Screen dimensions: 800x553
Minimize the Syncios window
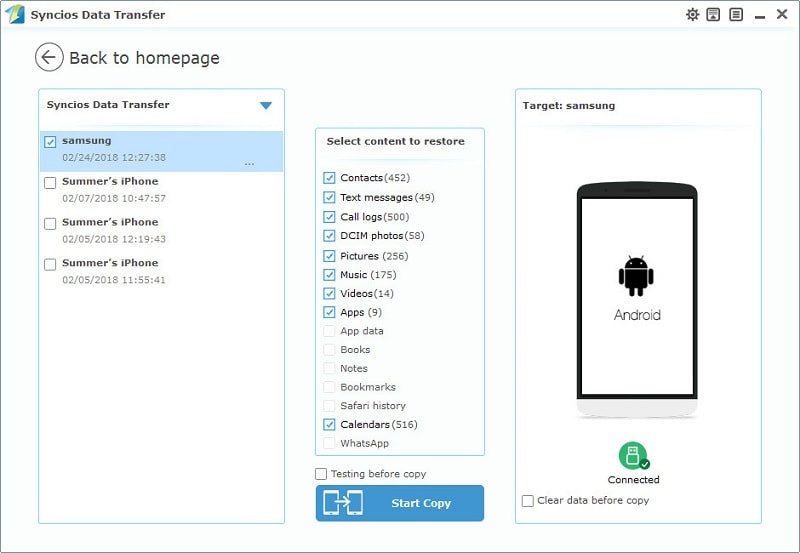[760, 17]
